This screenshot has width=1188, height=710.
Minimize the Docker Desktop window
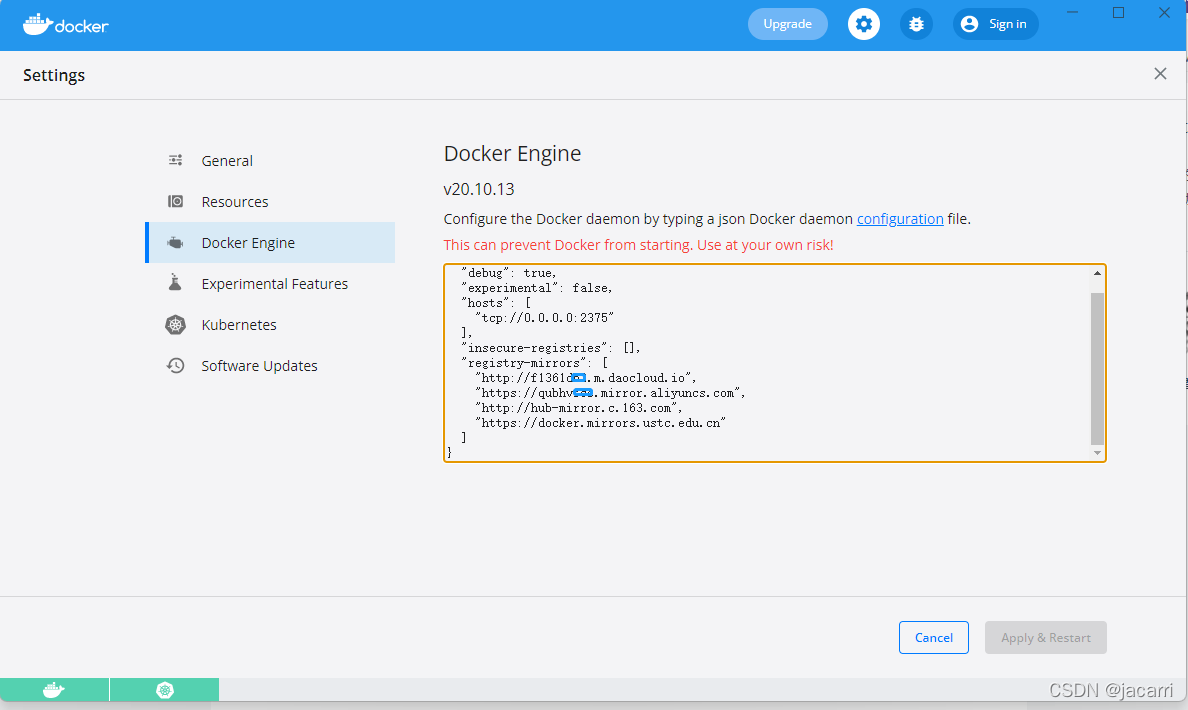point(1072,12)
